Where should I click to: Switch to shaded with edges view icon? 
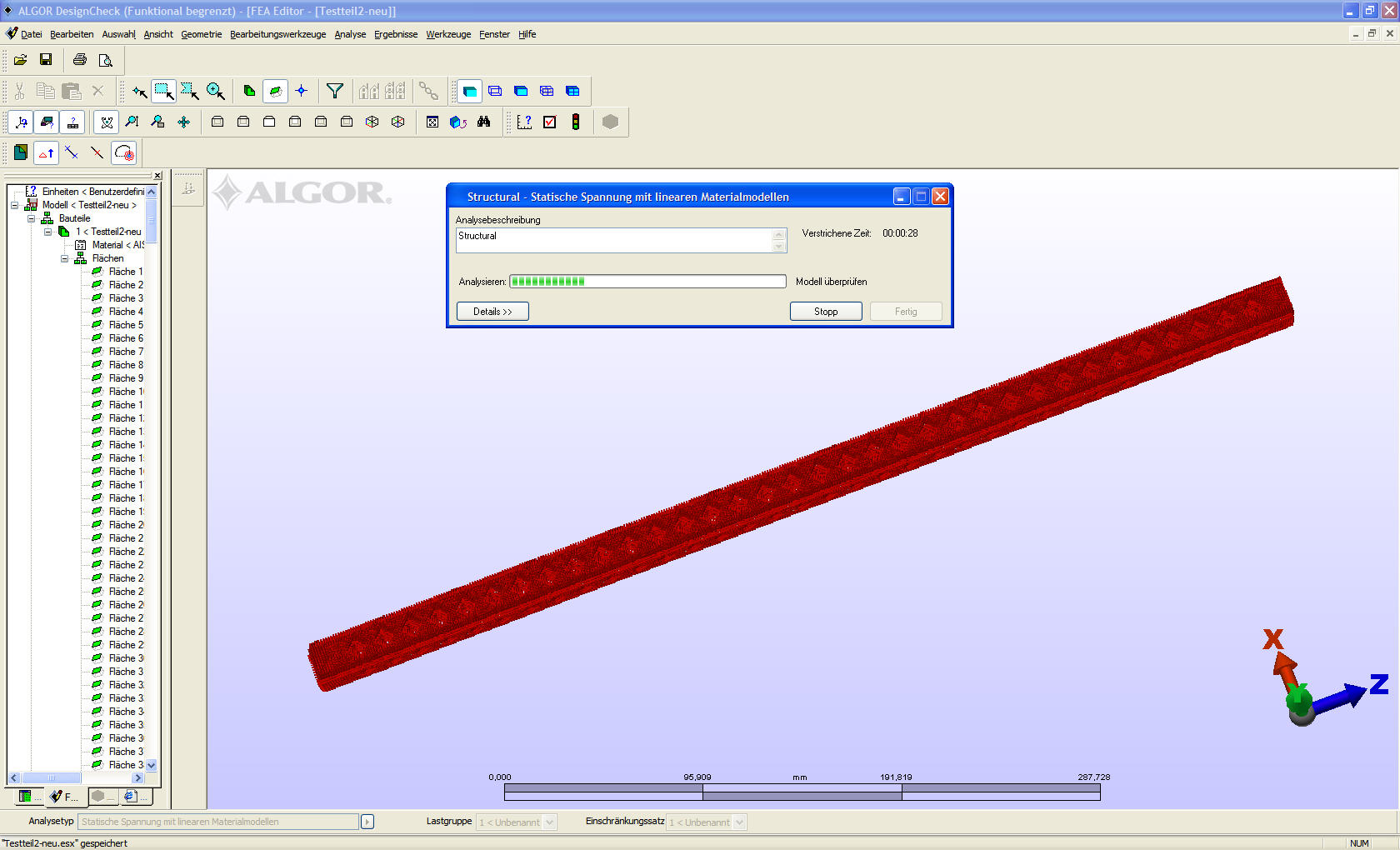pyautogui.click(x=521, y=92)
